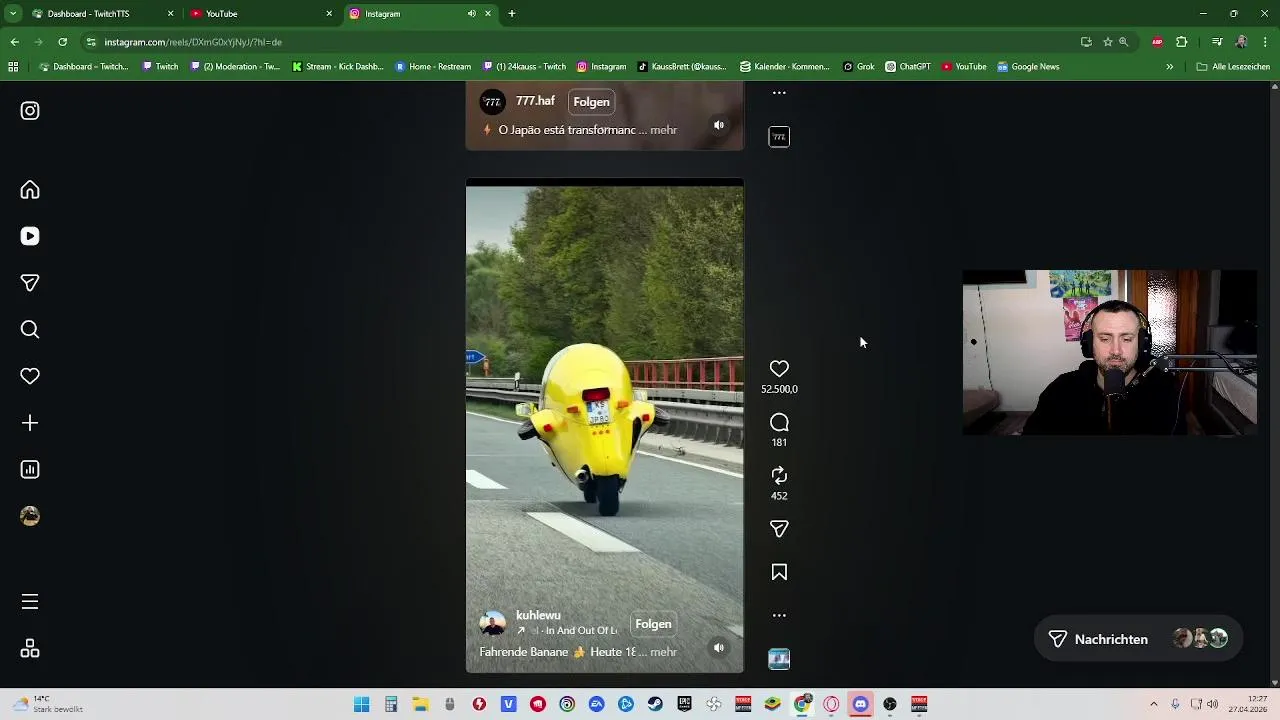
Task: Open Epic Games launcher from taskbar
Action: pos(684,704)
